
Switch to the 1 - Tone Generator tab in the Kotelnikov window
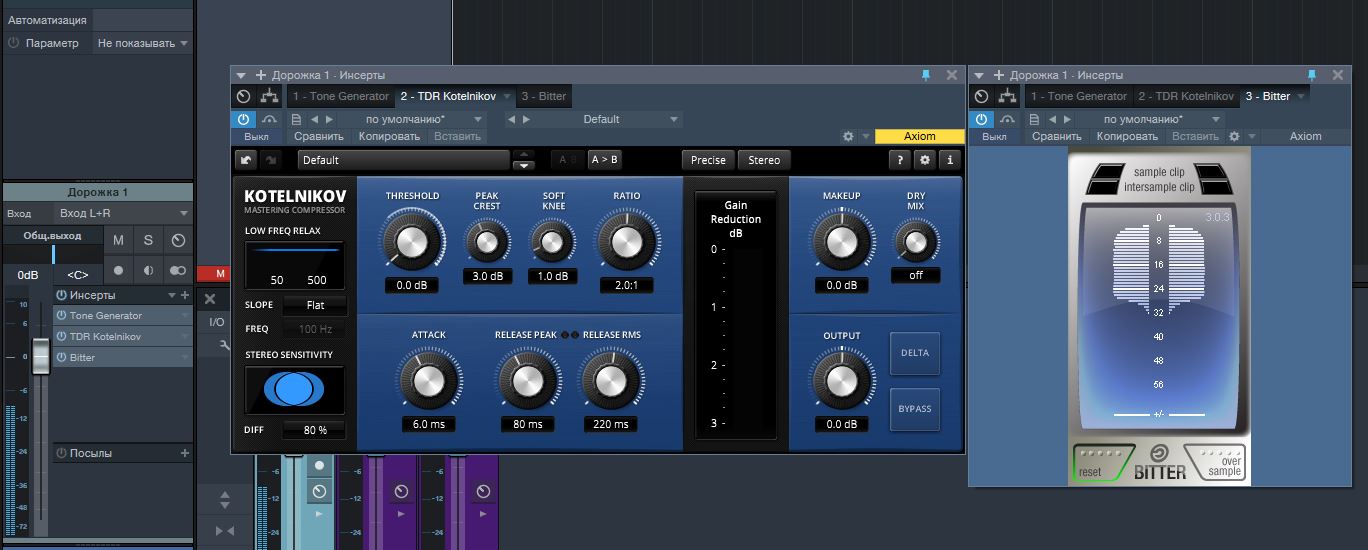tap(341, 97)
